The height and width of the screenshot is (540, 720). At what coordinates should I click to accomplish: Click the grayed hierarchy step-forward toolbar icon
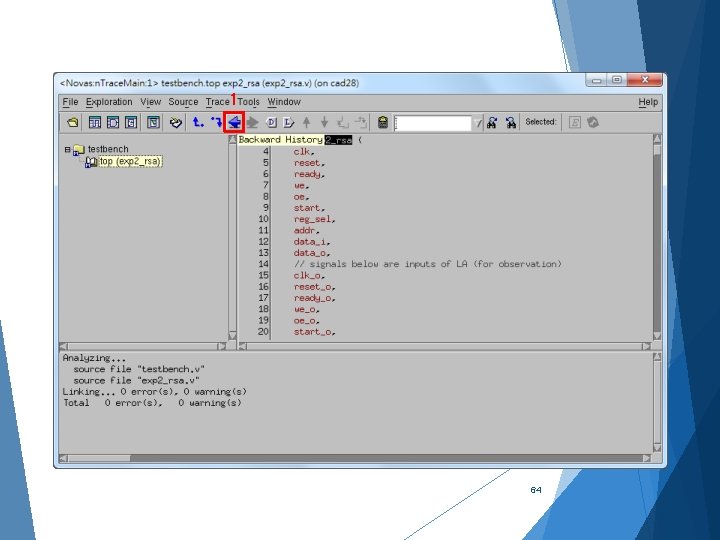pos(361,123)
